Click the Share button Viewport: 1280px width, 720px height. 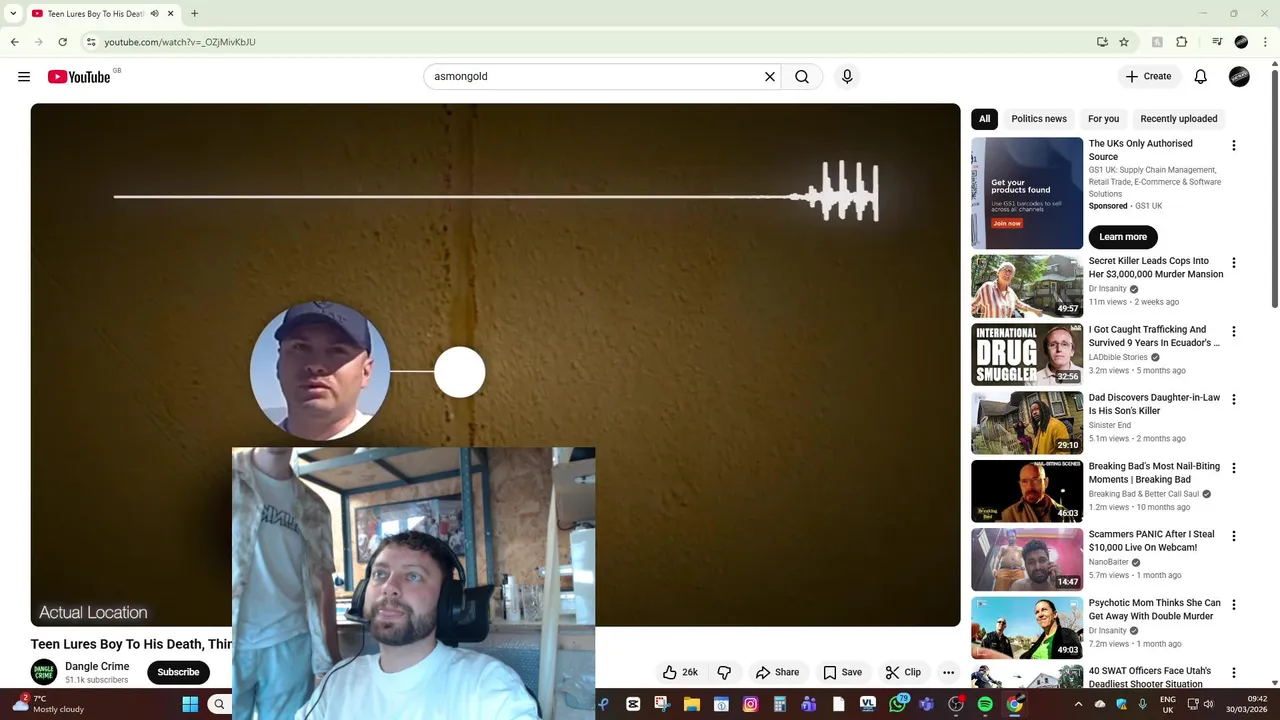pos(777,672)
